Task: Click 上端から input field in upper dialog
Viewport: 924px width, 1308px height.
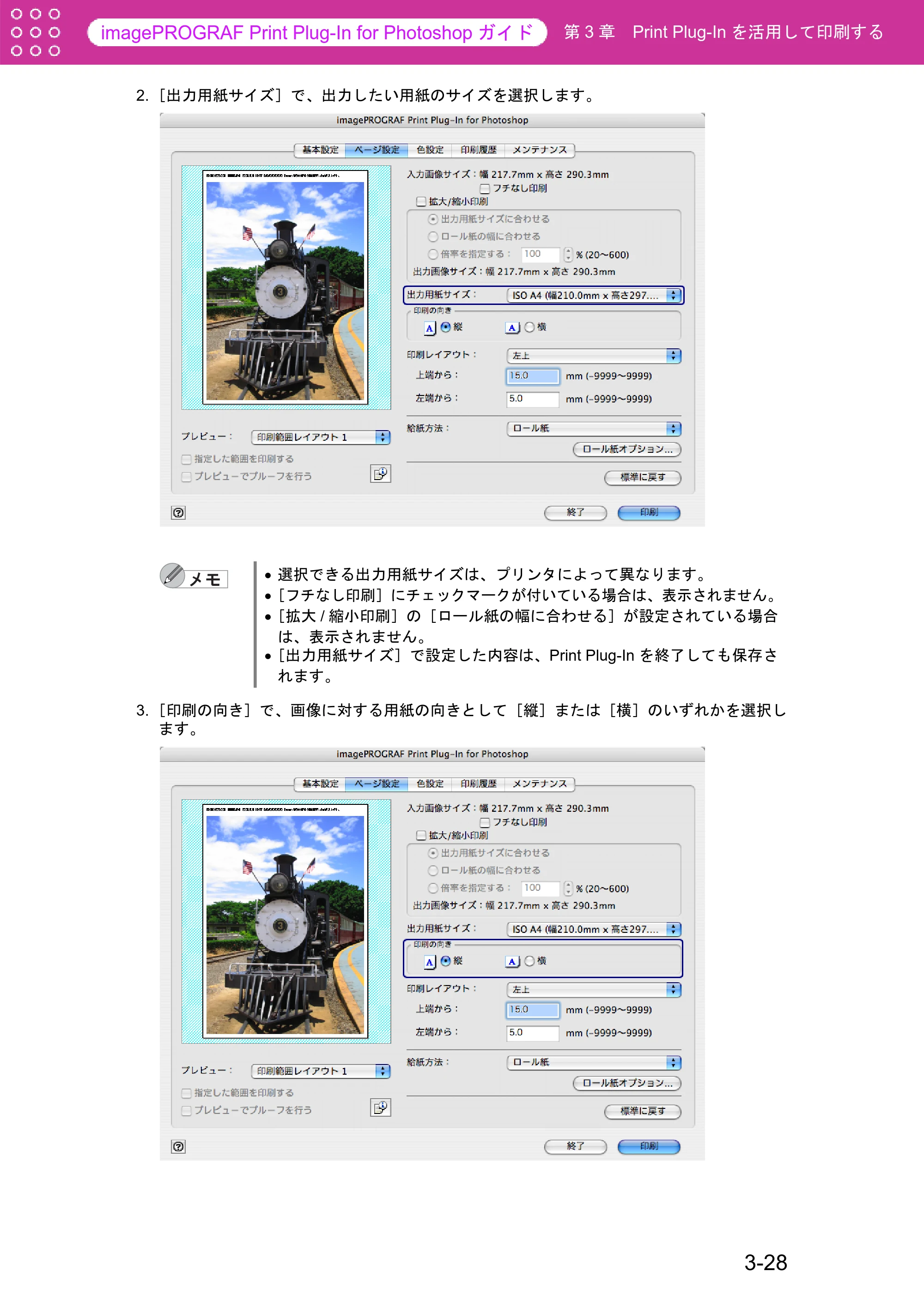Action: click(533, 376)
